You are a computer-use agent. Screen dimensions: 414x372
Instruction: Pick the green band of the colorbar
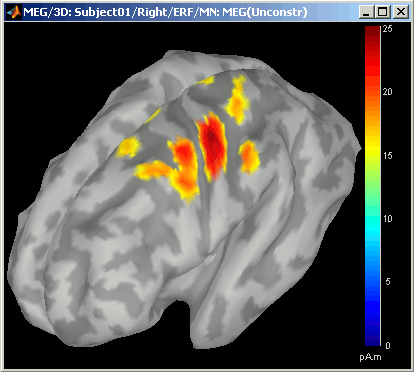tap(373, 187)
